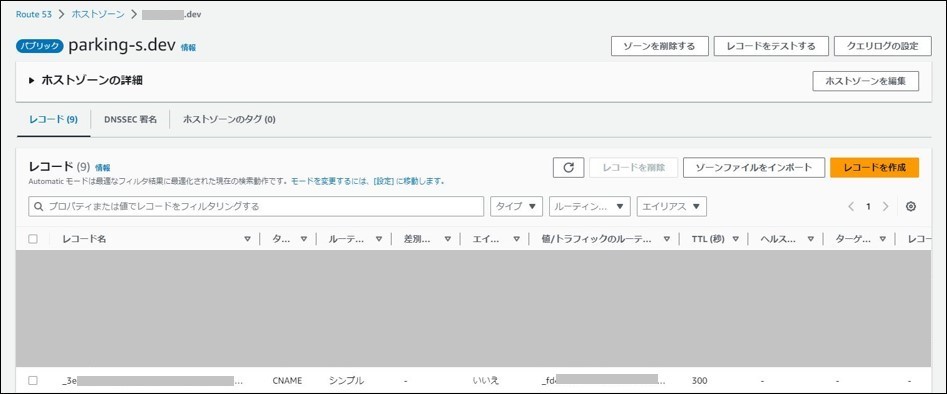Open the エイリアス filter dropdown

point(672,207)
